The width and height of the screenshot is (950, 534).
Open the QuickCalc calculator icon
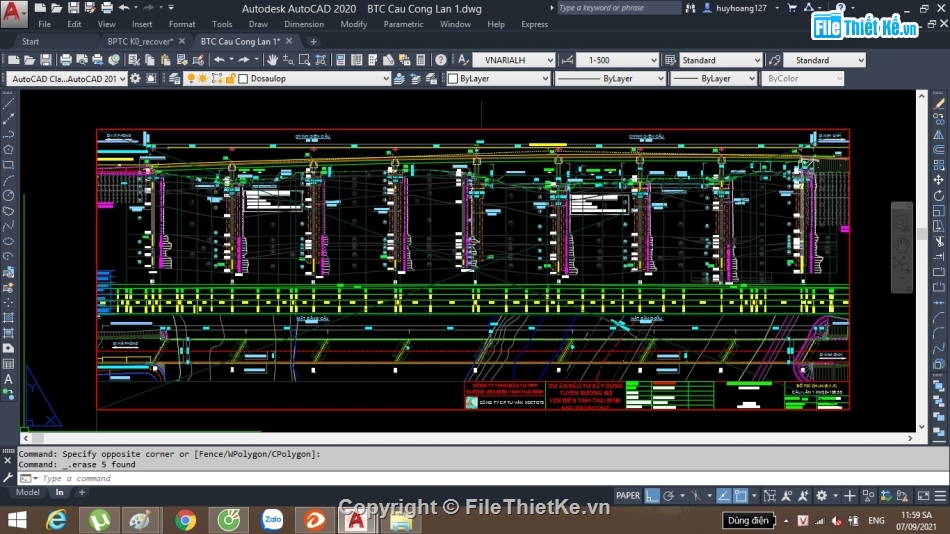pyautogui.click(x=421, y=60)
